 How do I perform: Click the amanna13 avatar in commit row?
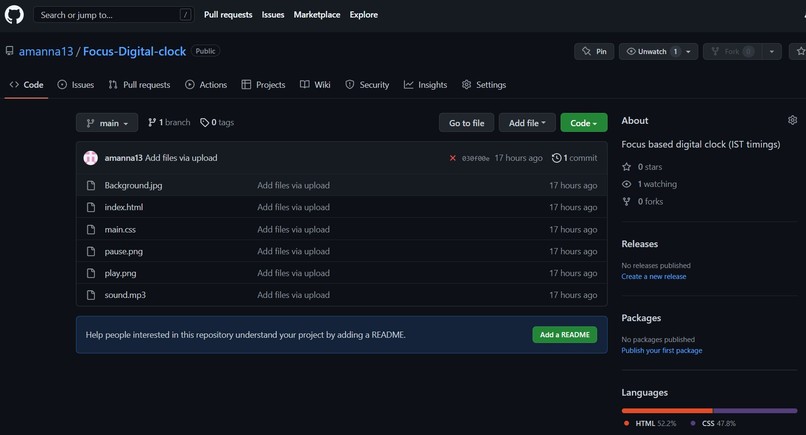coord(90,158)
